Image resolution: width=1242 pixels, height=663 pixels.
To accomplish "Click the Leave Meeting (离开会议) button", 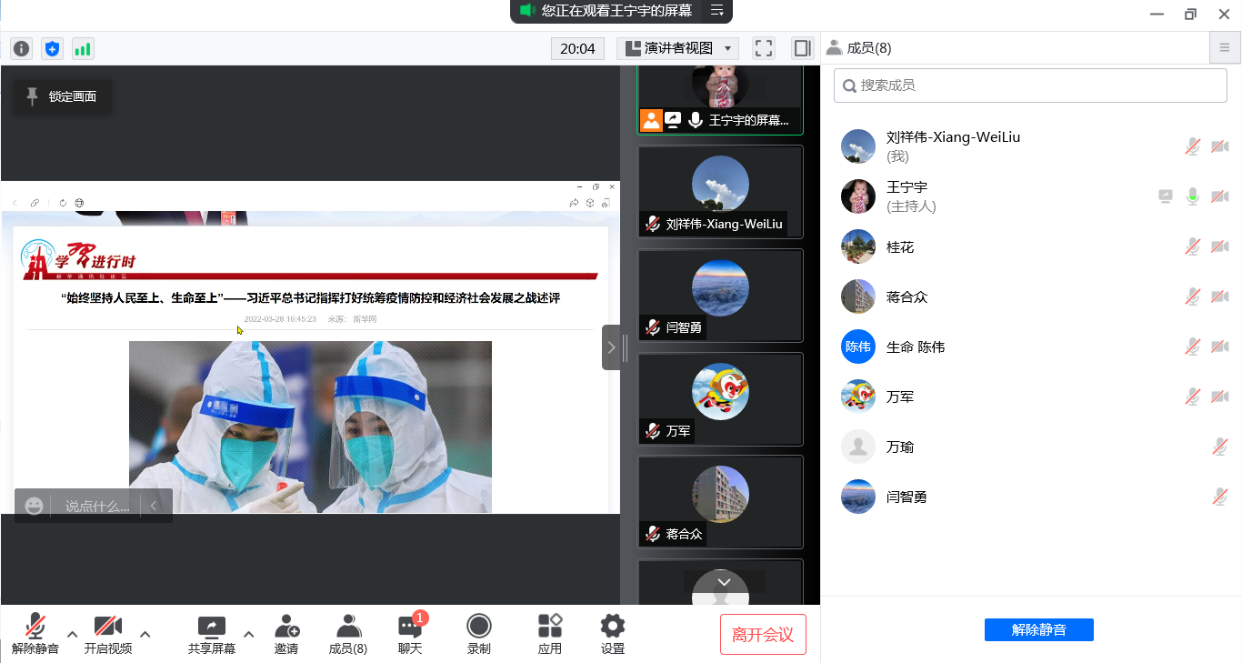I will coord(763,634).
